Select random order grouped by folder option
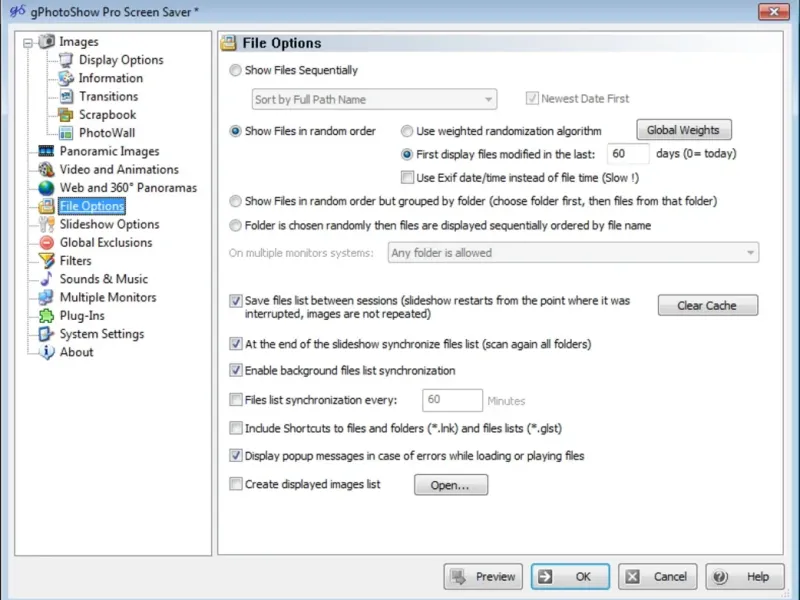800x600 pixels. pos(235,202)
